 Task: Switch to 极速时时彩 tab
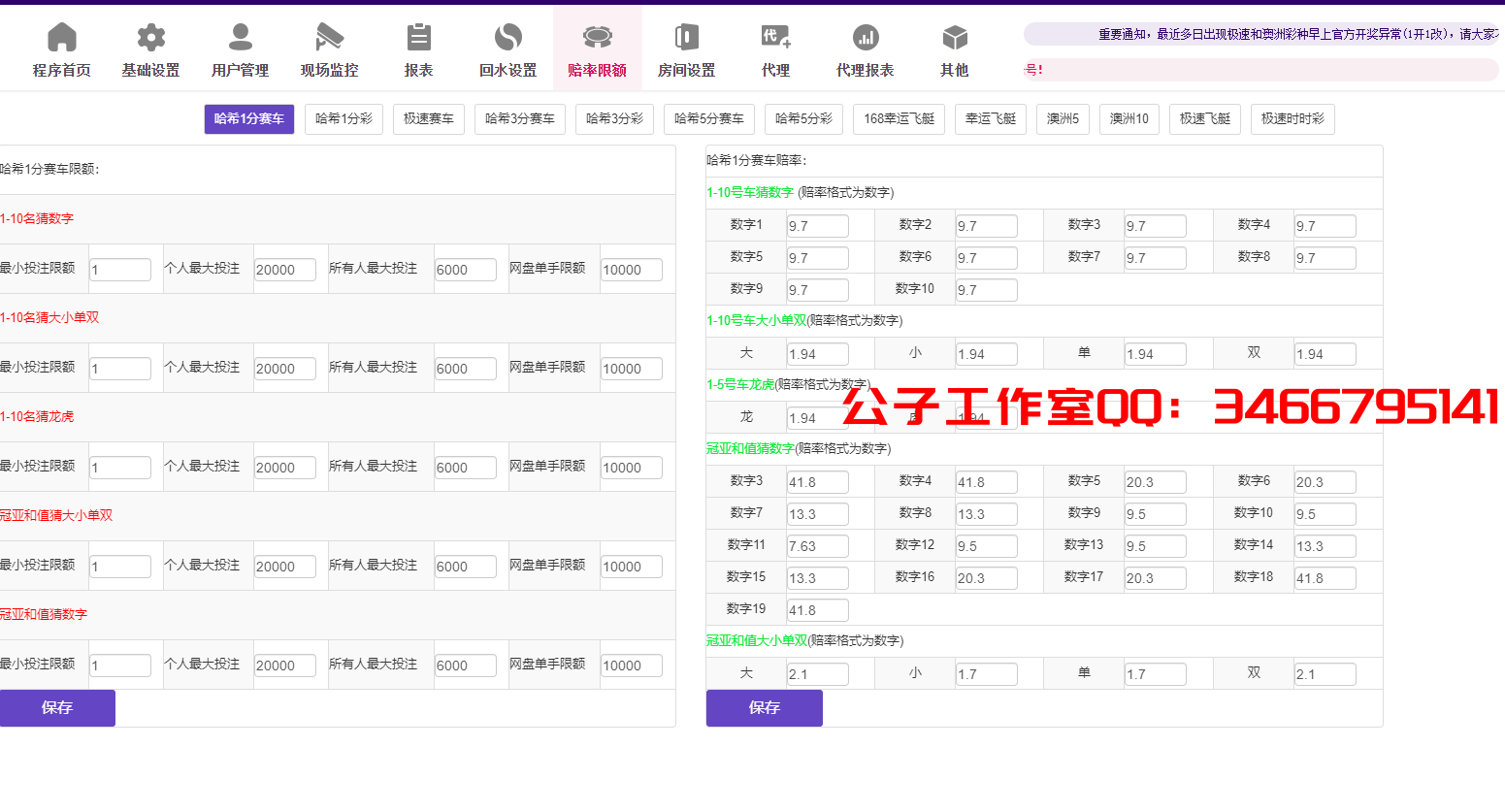[x=1292, y=118]
